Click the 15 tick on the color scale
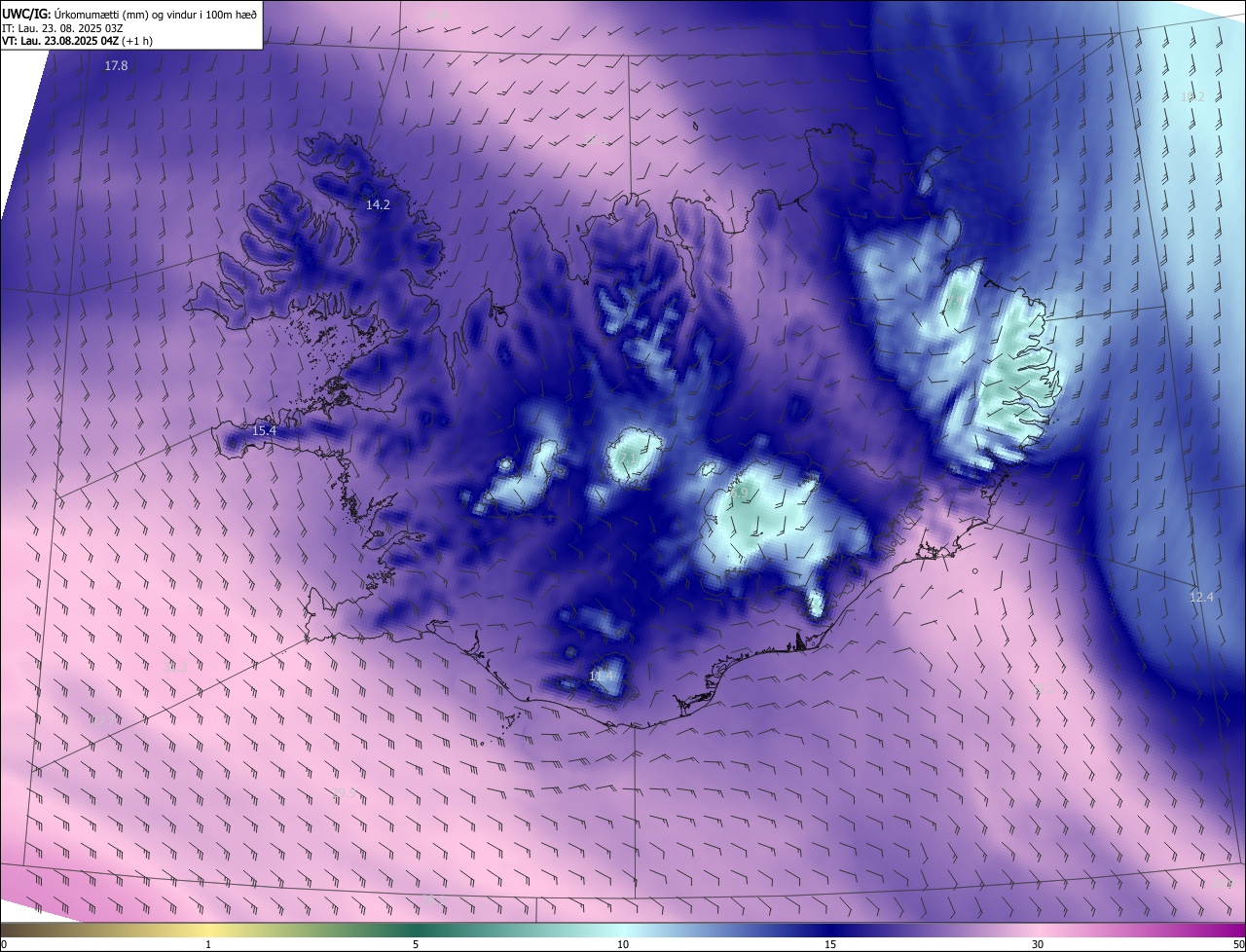Screen dimensions: 1246x952 click(x=830, y=944)
